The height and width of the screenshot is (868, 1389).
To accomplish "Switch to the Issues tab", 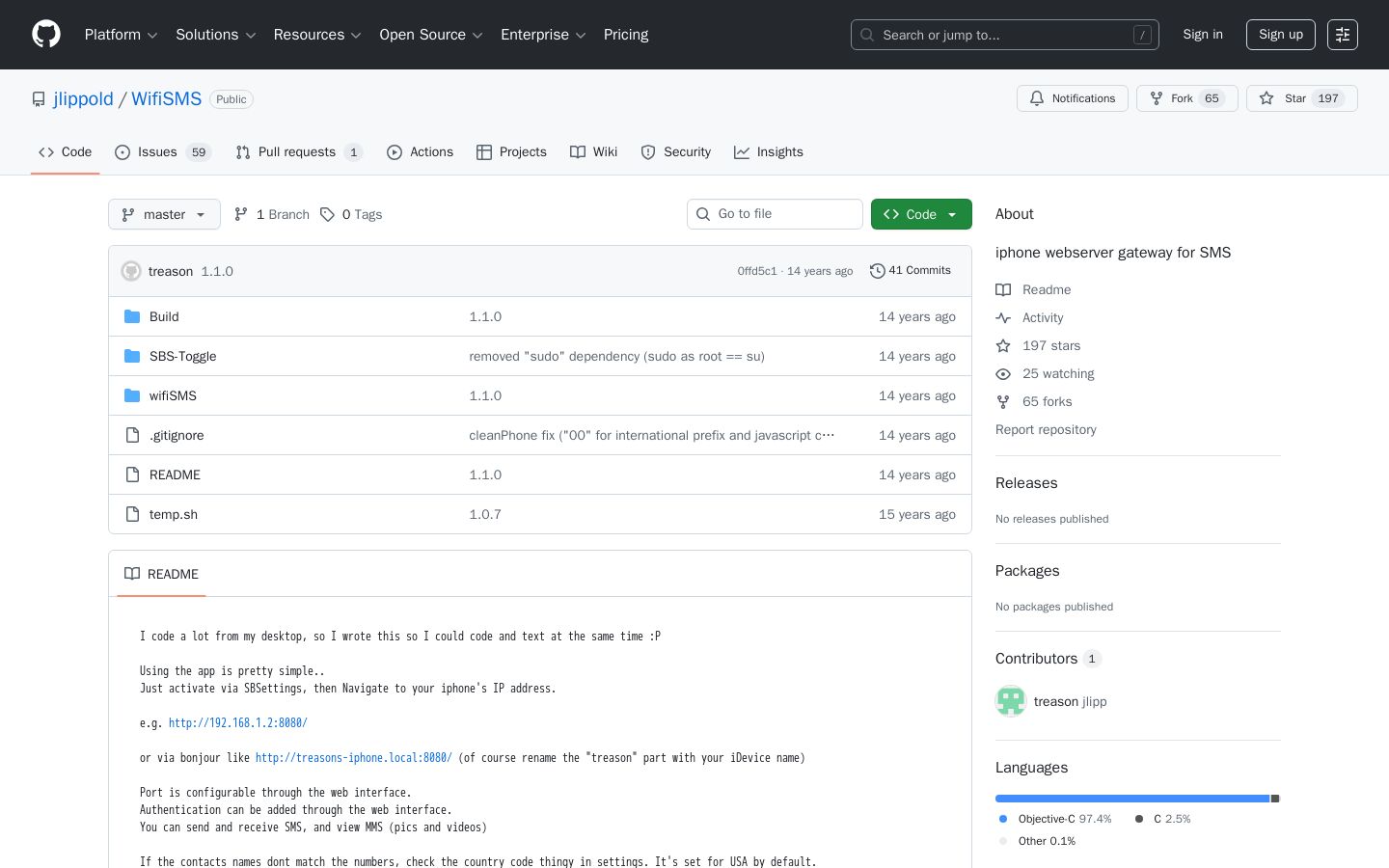I will (x=163, y=152).
